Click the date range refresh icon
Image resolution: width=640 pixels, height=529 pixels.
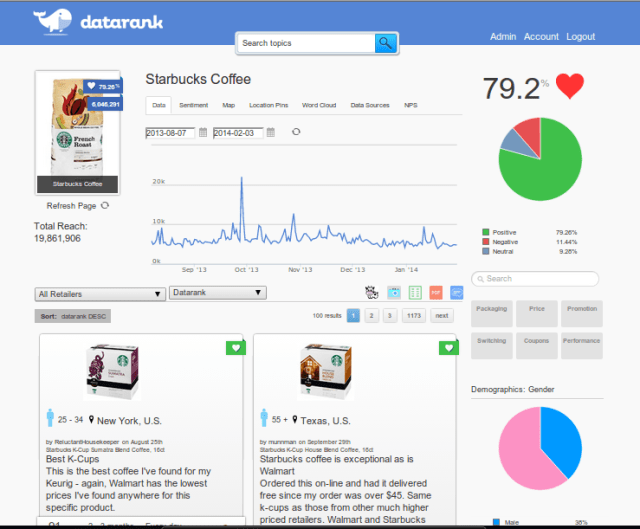tap(296, 132)
